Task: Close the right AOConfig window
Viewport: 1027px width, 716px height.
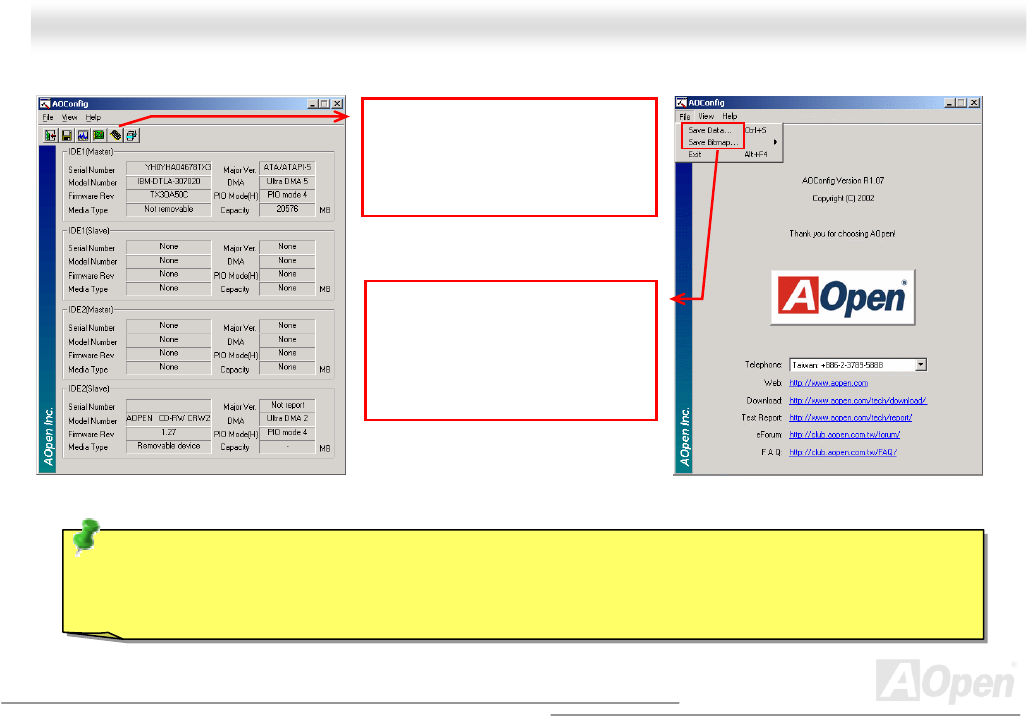Action: coord(974,102)
